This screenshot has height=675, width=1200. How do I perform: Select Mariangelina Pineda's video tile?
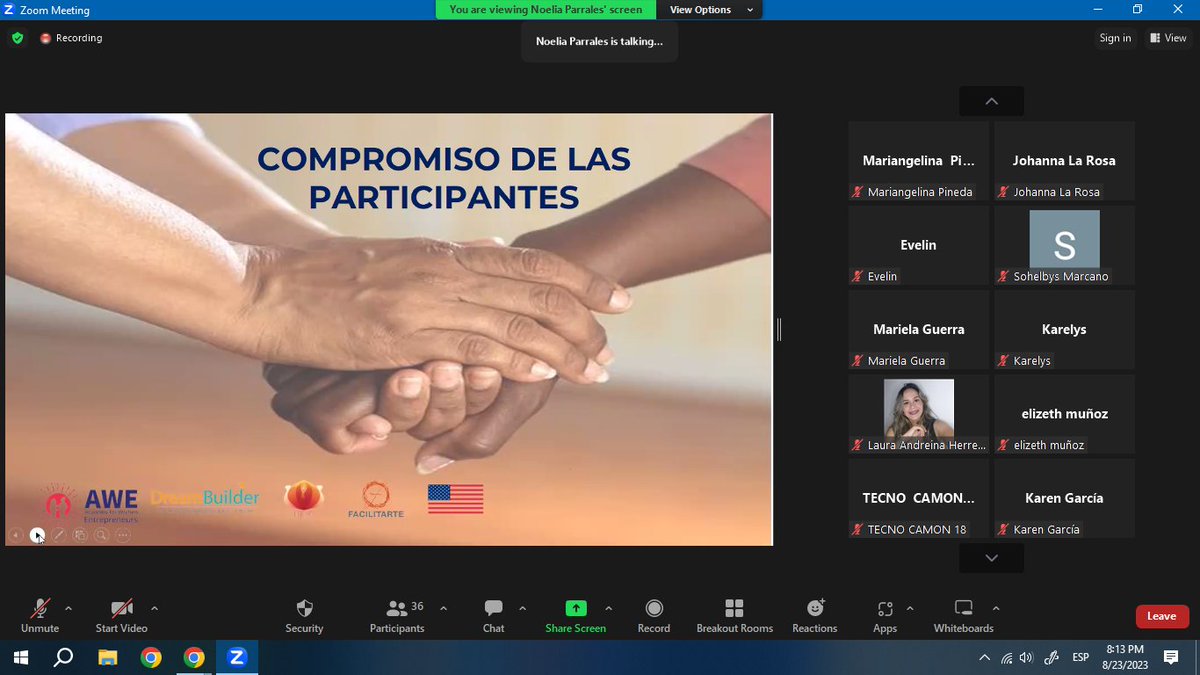tap(918, 161)
